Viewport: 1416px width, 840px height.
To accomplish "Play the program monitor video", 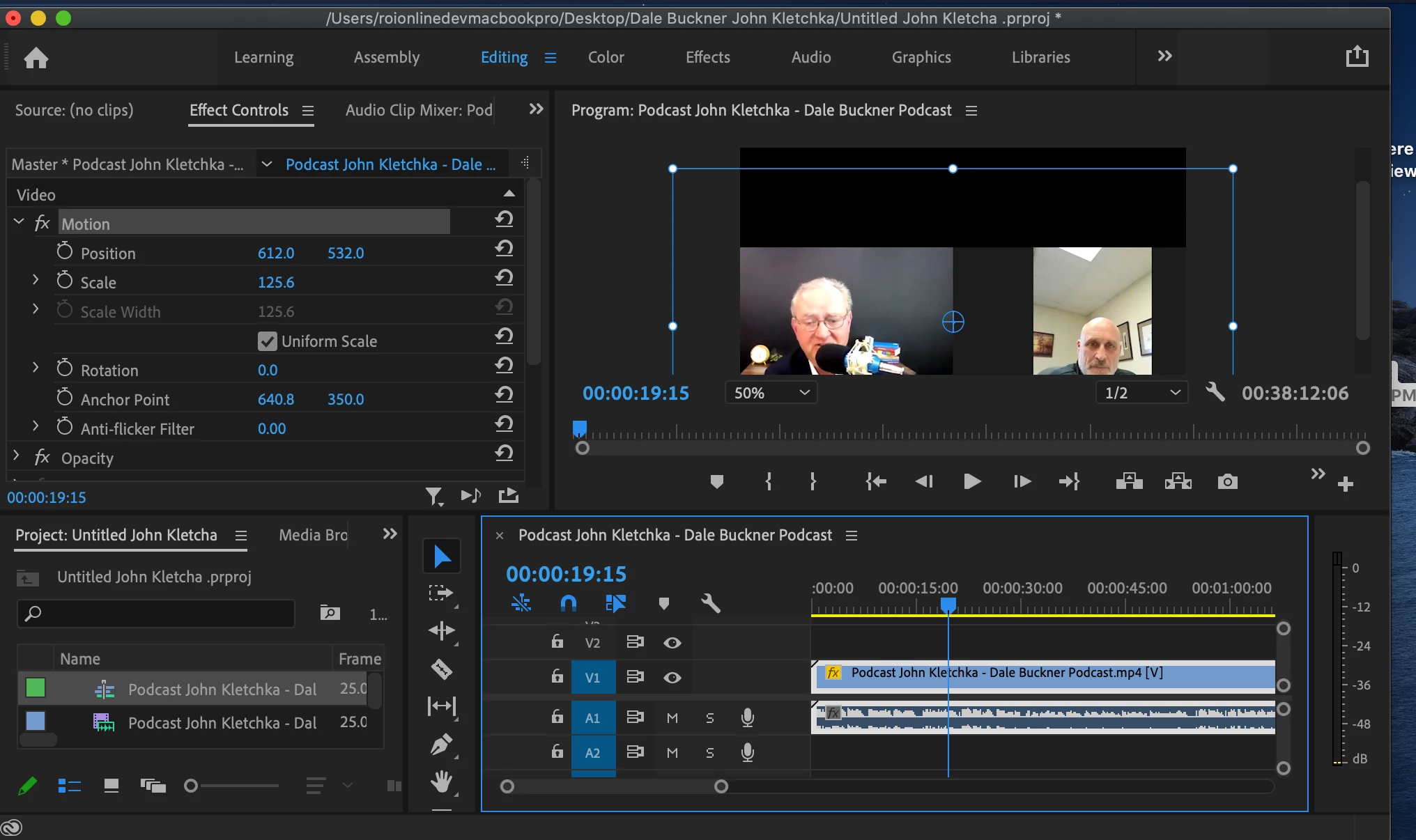I will tap(972, 482).
